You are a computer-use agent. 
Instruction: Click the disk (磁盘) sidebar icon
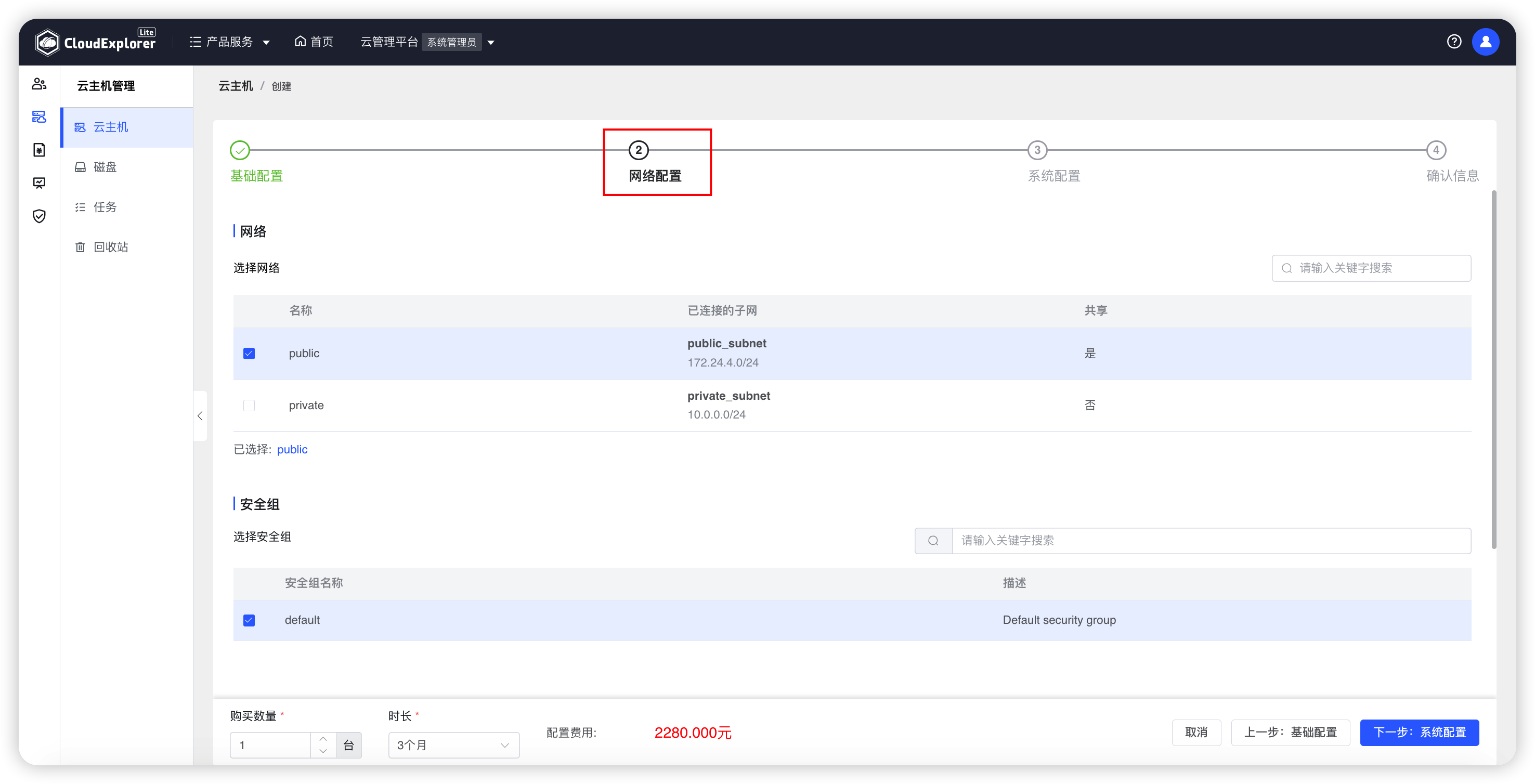coord(80,167)
